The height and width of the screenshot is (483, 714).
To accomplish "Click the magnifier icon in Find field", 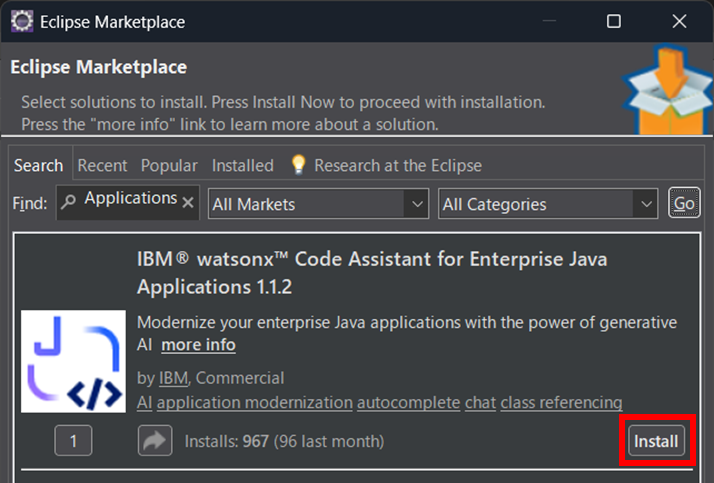I will pyautogui.click(x=69, y=202).
